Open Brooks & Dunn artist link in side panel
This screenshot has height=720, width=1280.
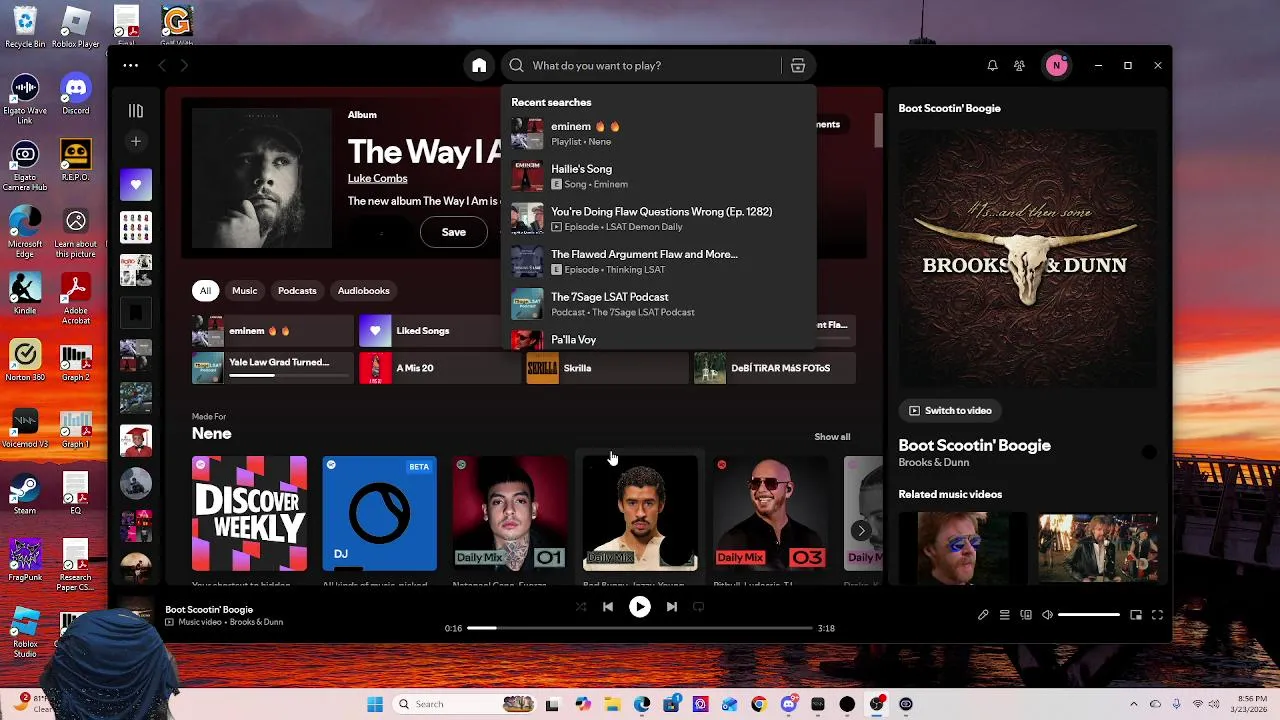tap(934, 463)
